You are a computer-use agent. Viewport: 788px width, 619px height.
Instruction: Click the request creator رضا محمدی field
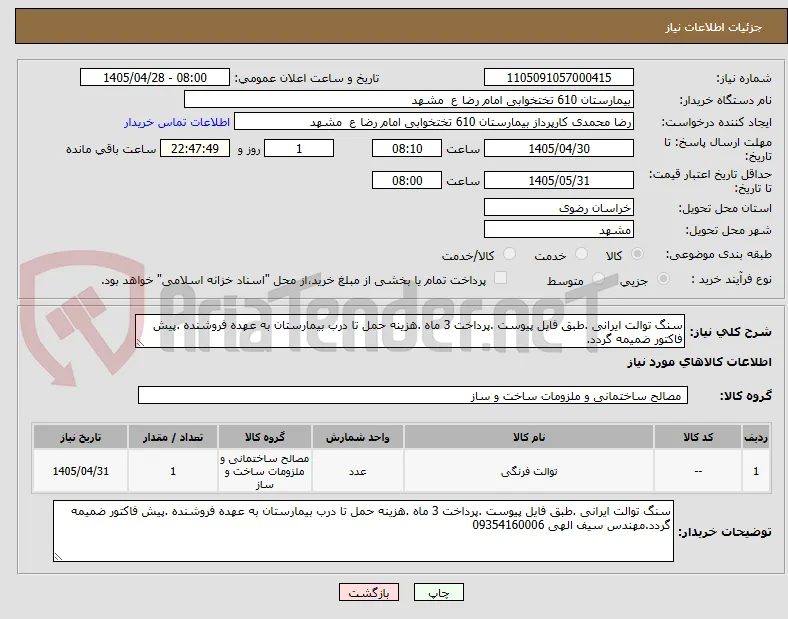[434, 122]
